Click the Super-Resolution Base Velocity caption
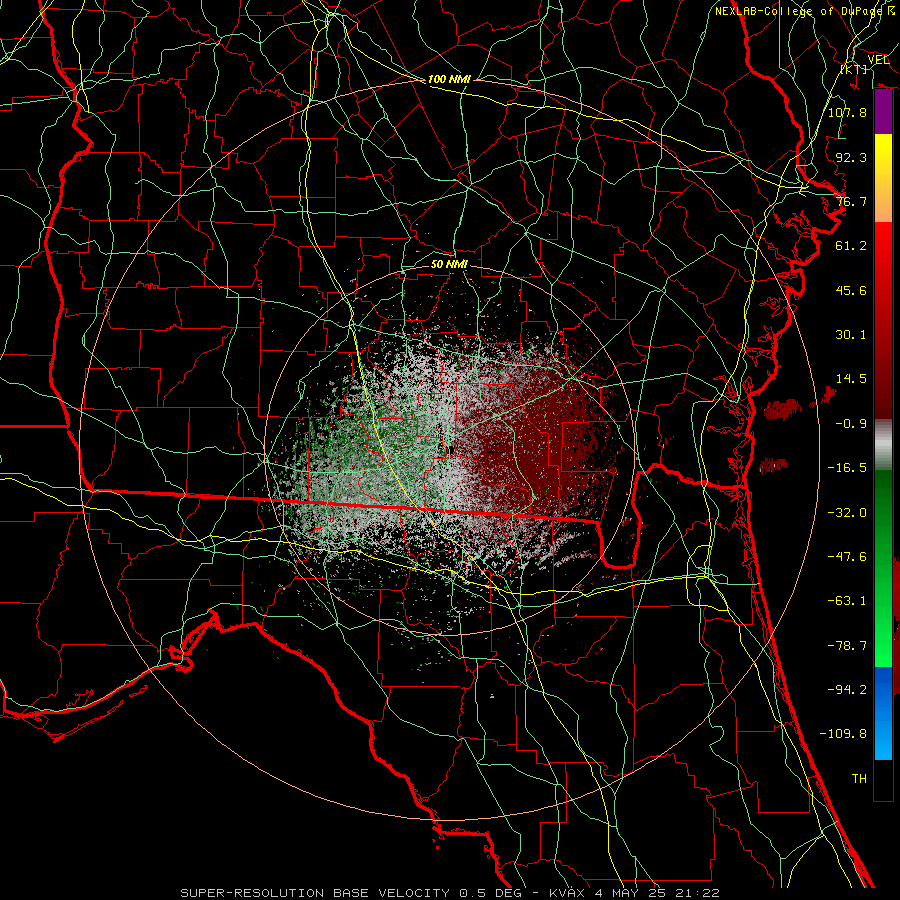This screenshot has height=900, width=900. coord(449,893)
